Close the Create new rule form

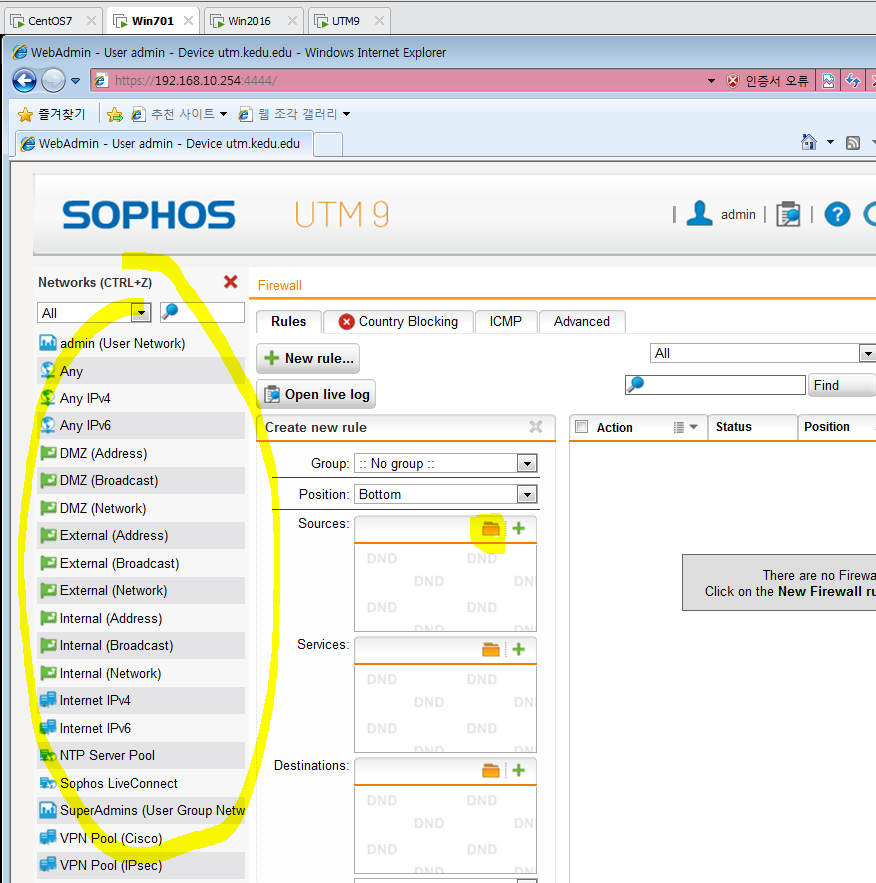pyautogui.click(x=536, y=427)
